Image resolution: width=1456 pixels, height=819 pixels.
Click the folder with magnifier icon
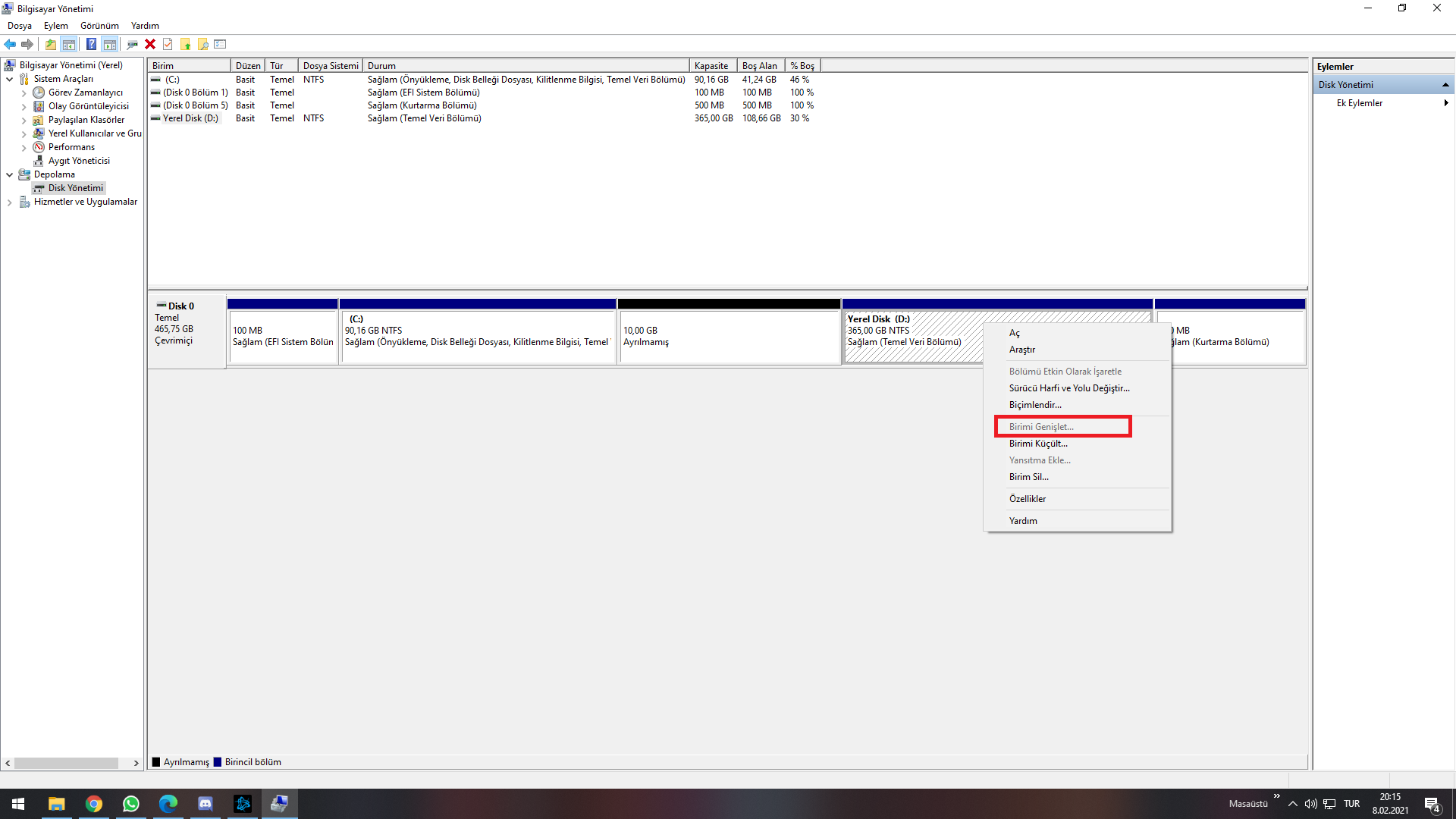(203, 44)
